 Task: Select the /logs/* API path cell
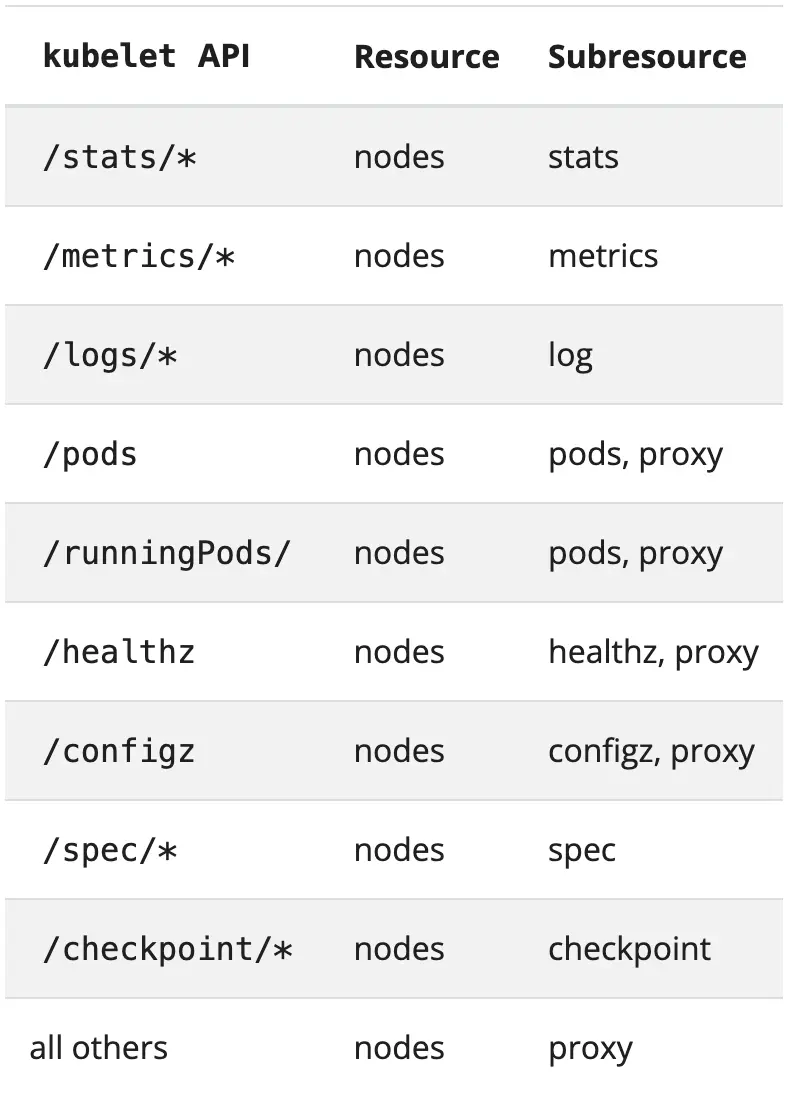(x=109, y=355)
